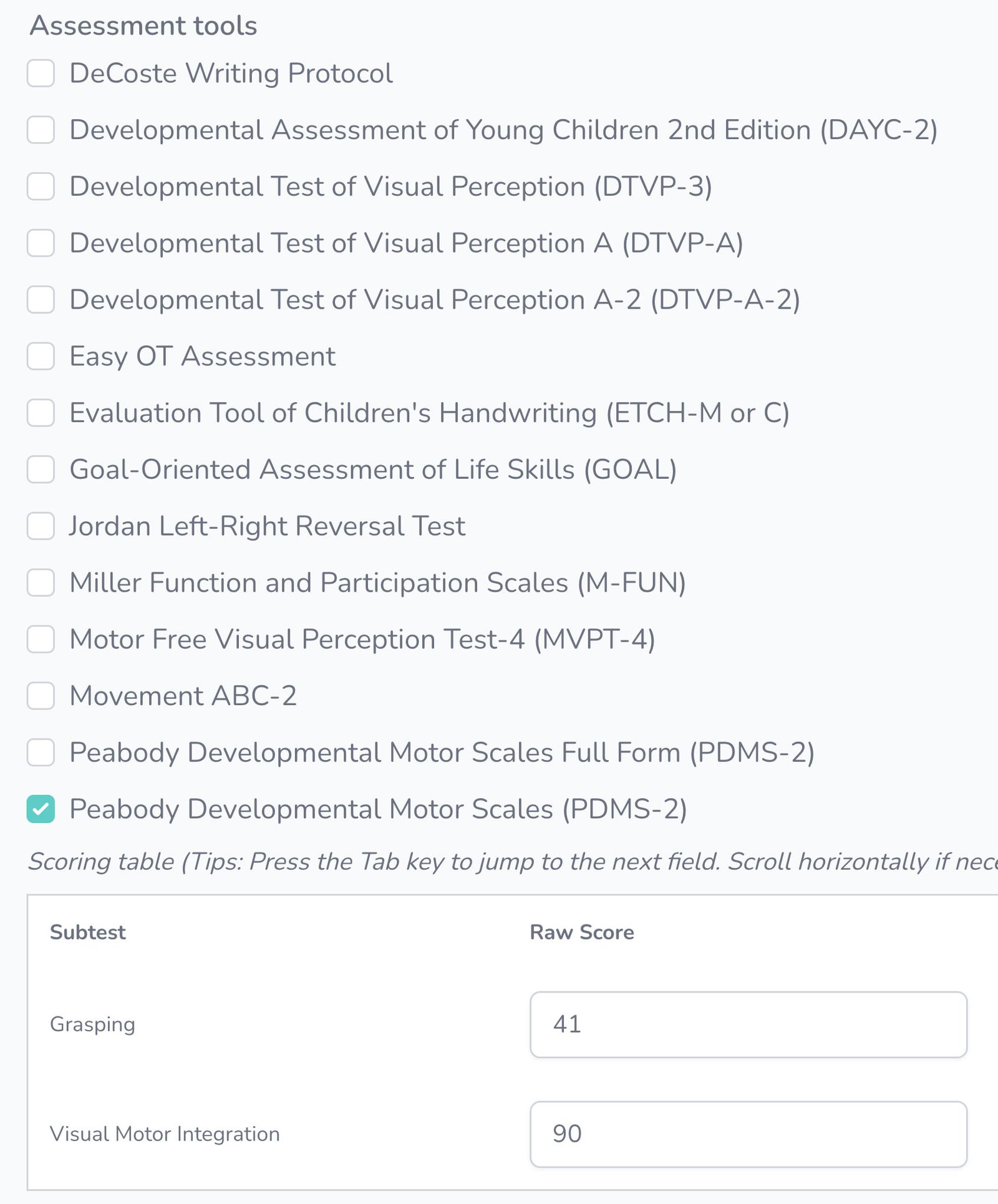Check Evaluation Tool of Children's Handwriting
998x1204 pixels.
point(41,413)
